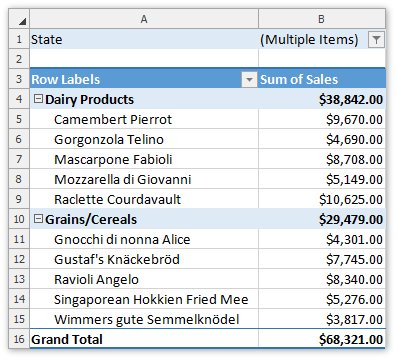Select the Gustaf's Knäckebröd cell
Viewport: 398px width, 361px height.
point(144,259)
